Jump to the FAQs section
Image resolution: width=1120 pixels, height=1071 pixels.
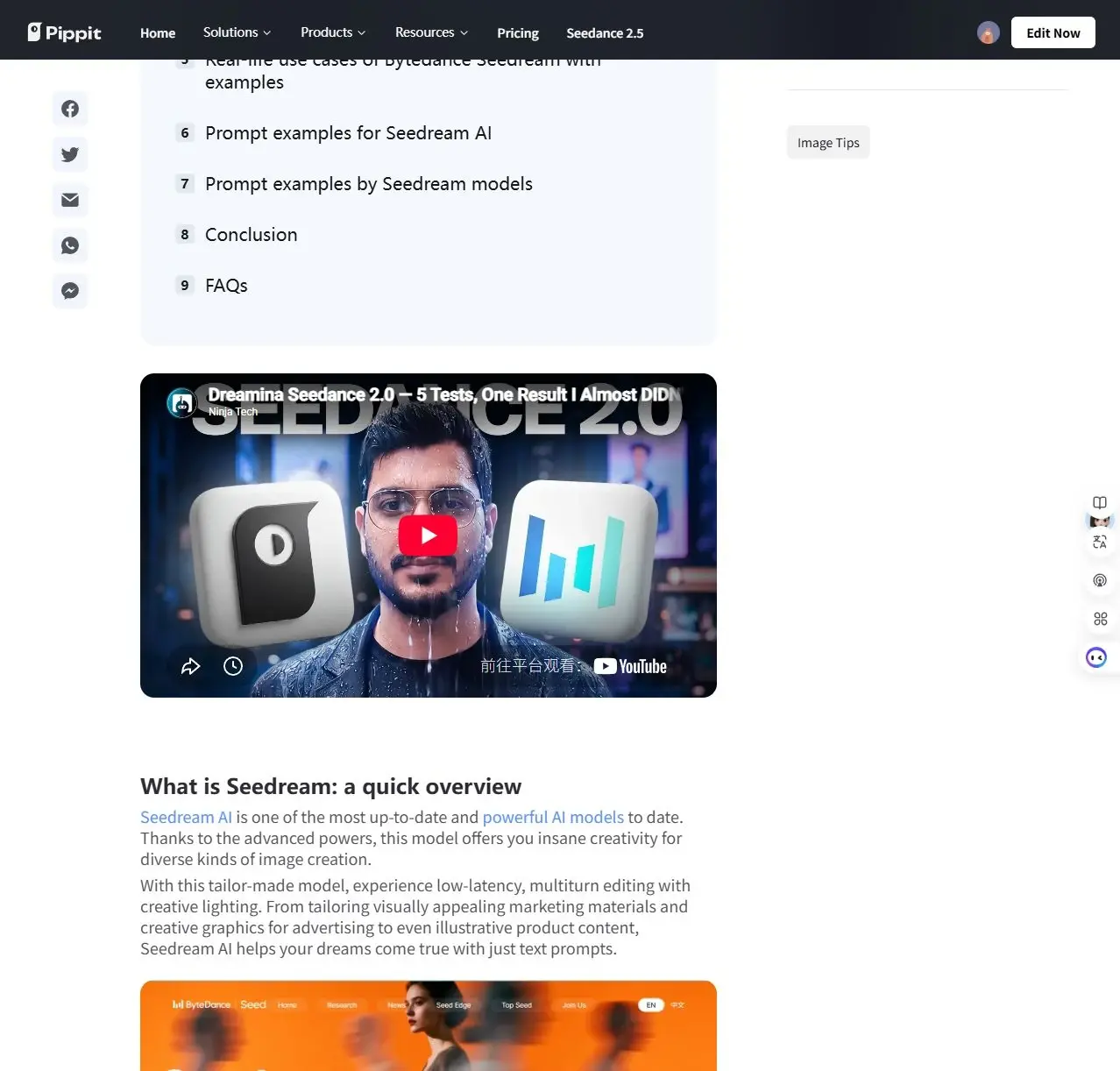226,286
